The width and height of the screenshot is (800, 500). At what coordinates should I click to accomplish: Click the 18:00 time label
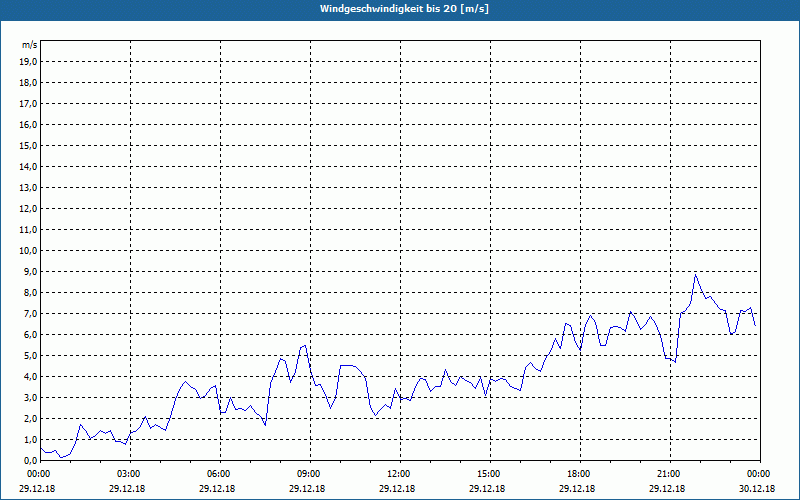click(581, 474)
